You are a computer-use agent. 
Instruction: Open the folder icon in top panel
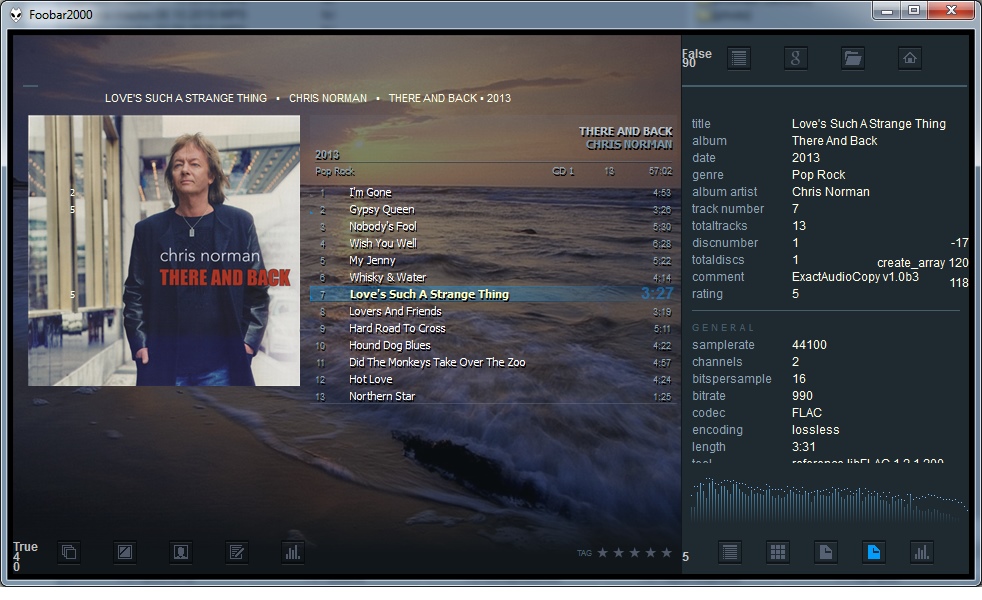click(852, 58)
